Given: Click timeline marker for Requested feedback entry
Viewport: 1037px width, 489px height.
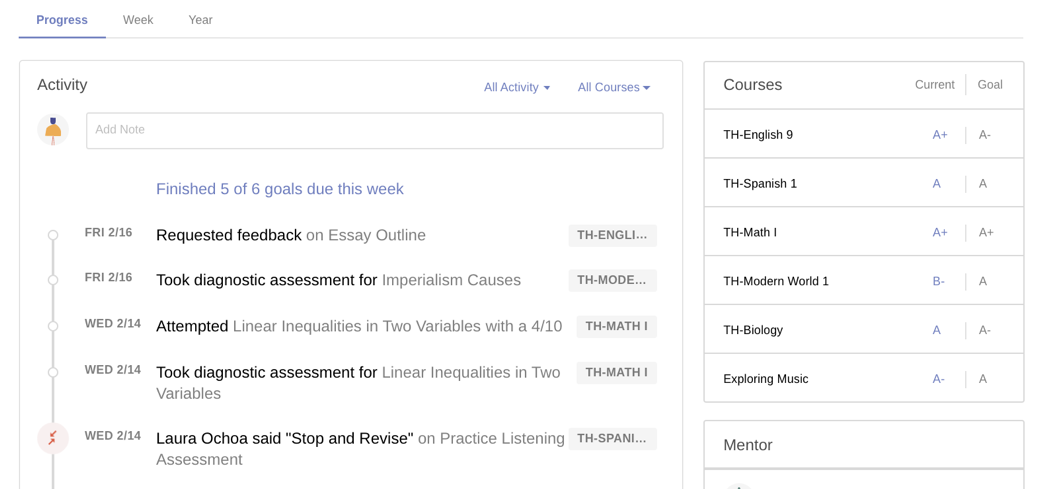Looking at the screenshot, I should click(x=53, y=235).
